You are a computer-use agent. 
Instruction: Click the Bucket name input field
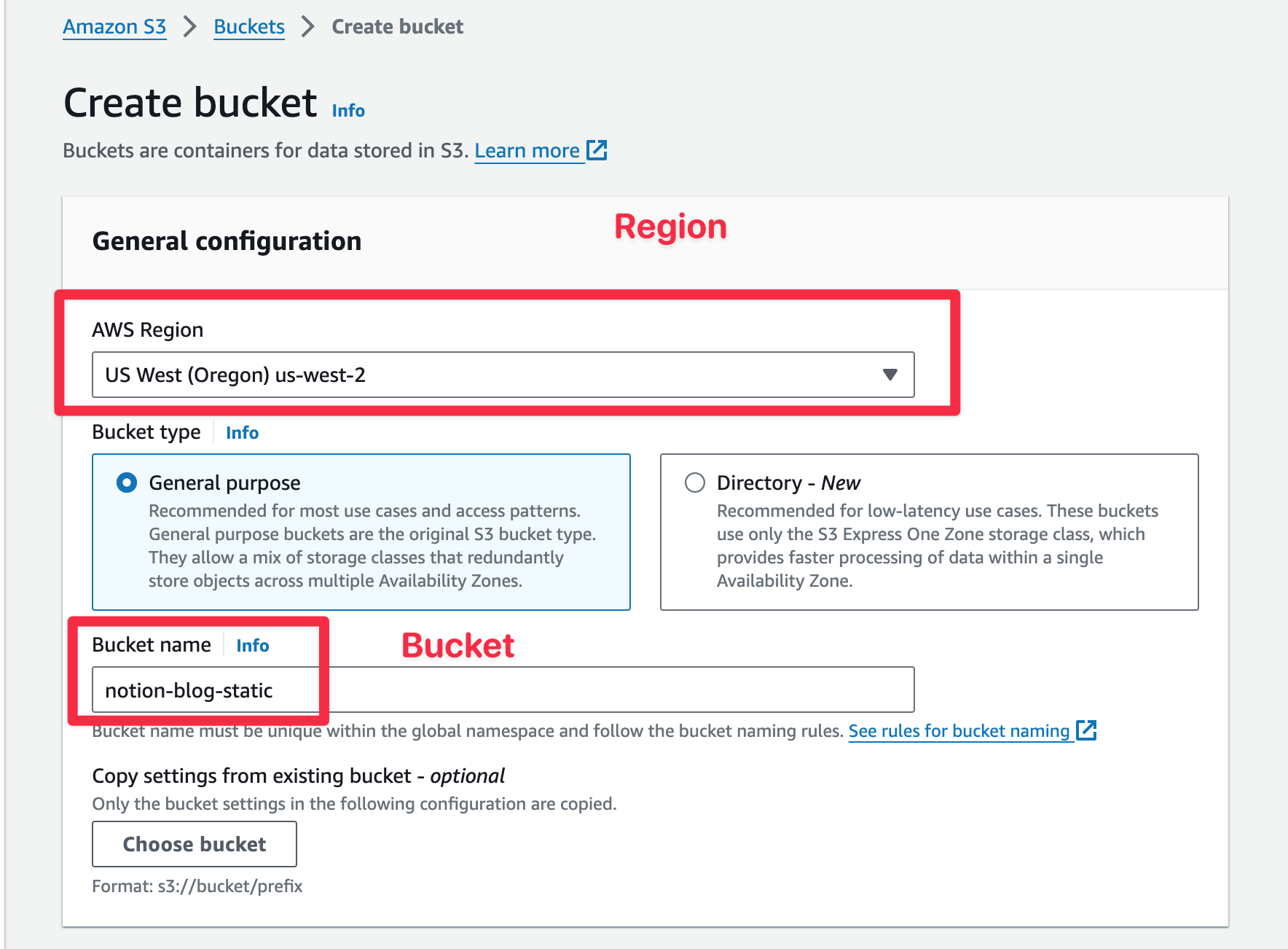coord(503,690)
